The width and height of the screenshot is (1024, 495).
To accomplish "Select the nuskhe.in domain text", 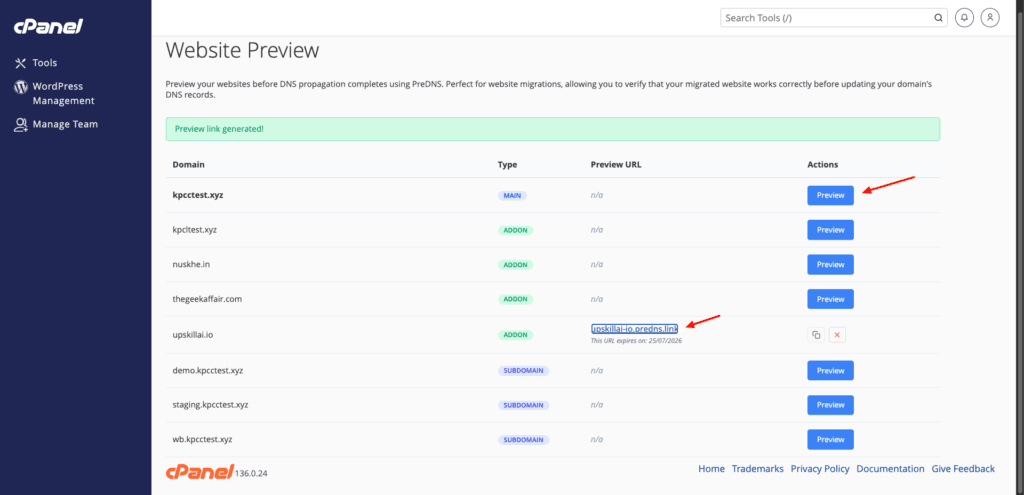I will (x=191, y=264).
